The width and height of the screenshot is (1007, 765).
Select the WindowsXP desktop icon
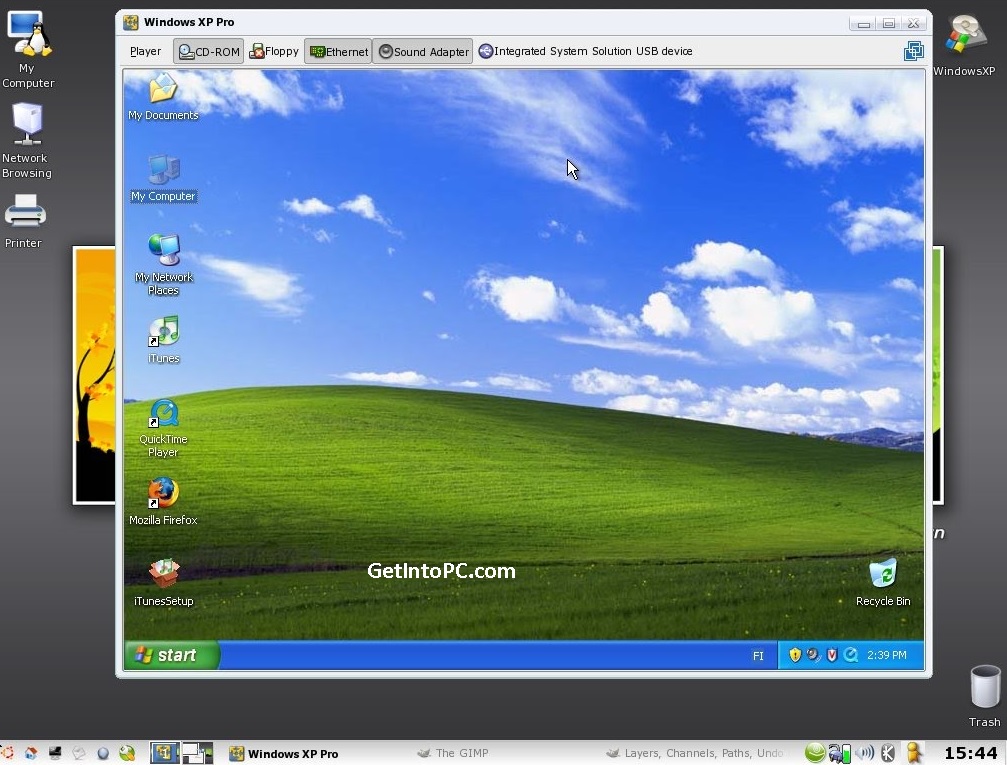pyautogui.click(x=964, y=45)
